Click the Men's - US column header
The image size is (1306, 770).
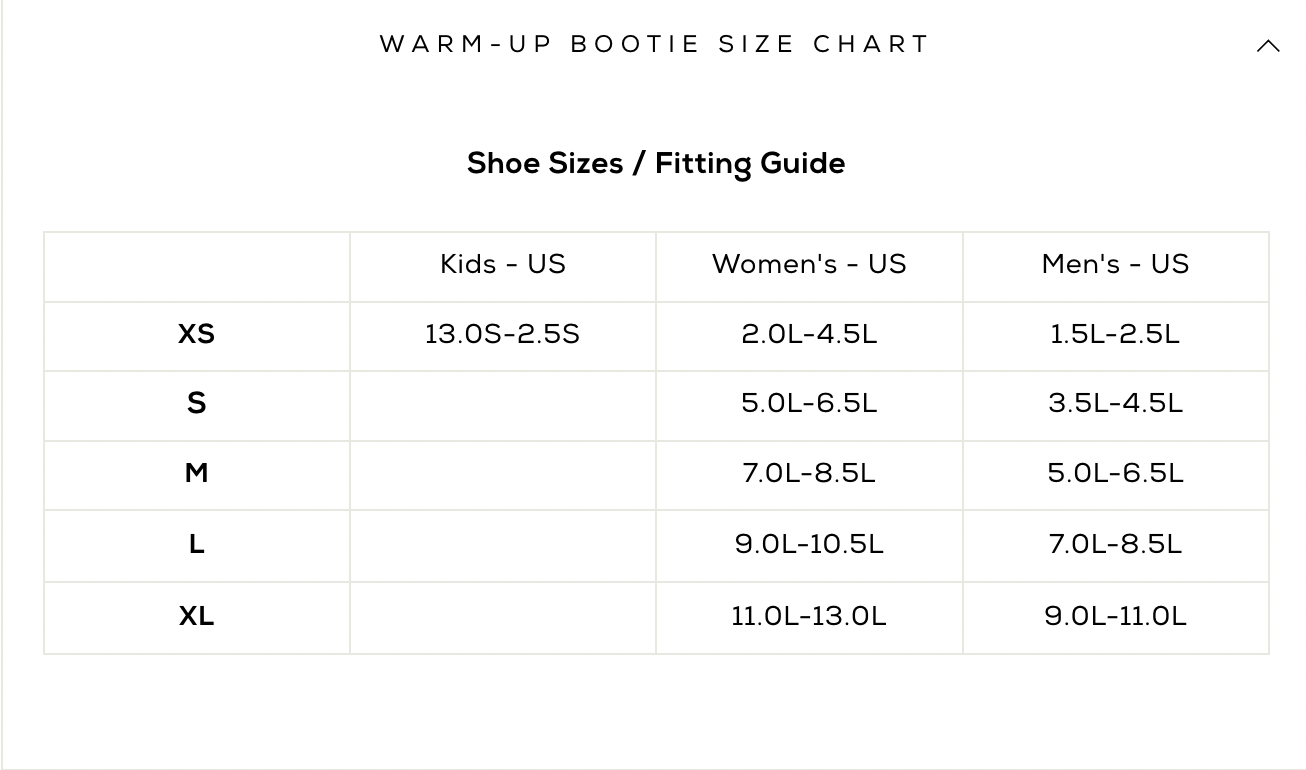pos(1115,264)
